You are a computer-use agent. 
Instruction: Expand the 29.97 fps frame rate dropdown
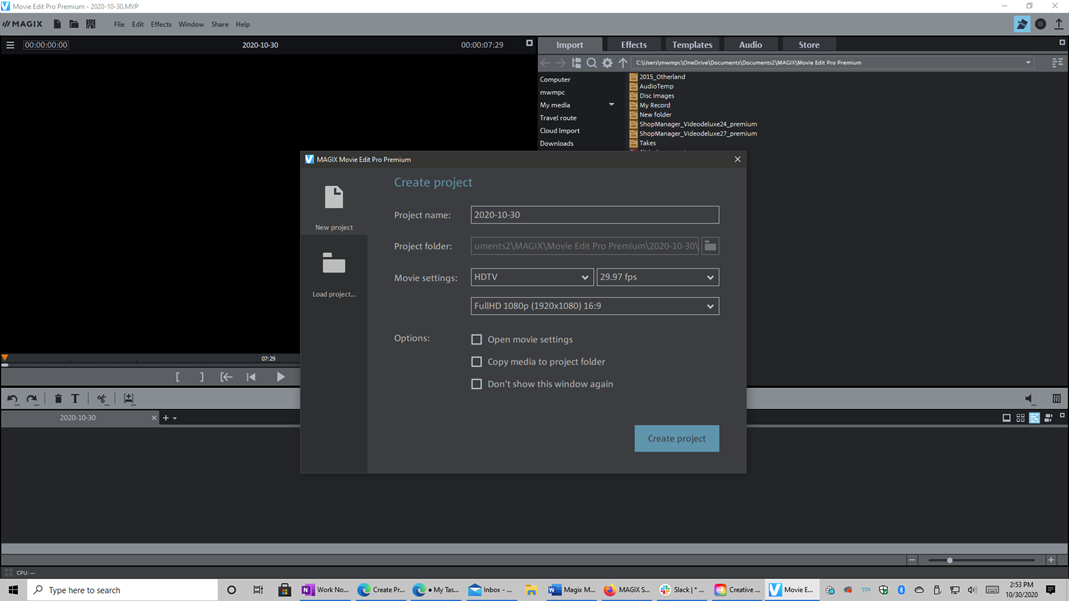pos(657,277)
